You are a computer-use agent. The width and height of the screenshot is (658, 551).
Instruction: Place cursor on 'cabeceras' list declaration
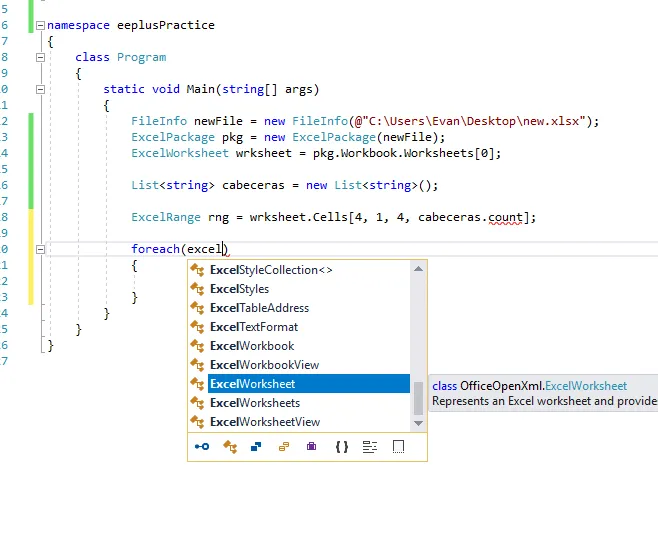[x=253, y=185]
